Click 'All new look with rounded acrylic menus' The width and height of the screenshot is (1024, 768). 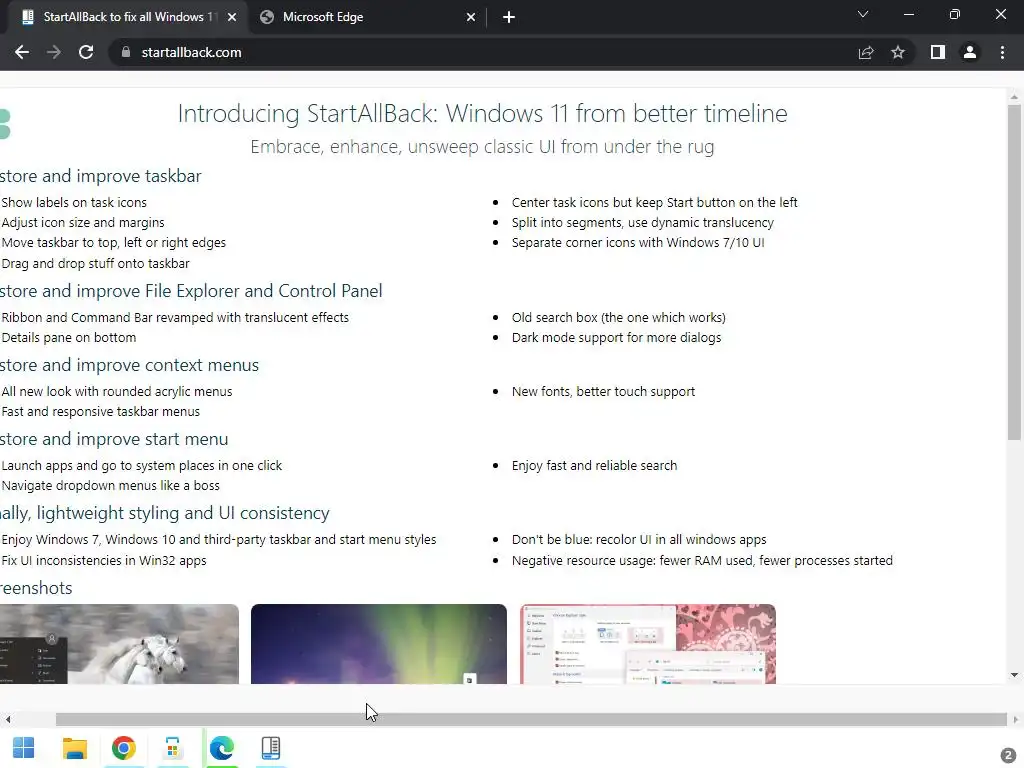tap(117, 392)
